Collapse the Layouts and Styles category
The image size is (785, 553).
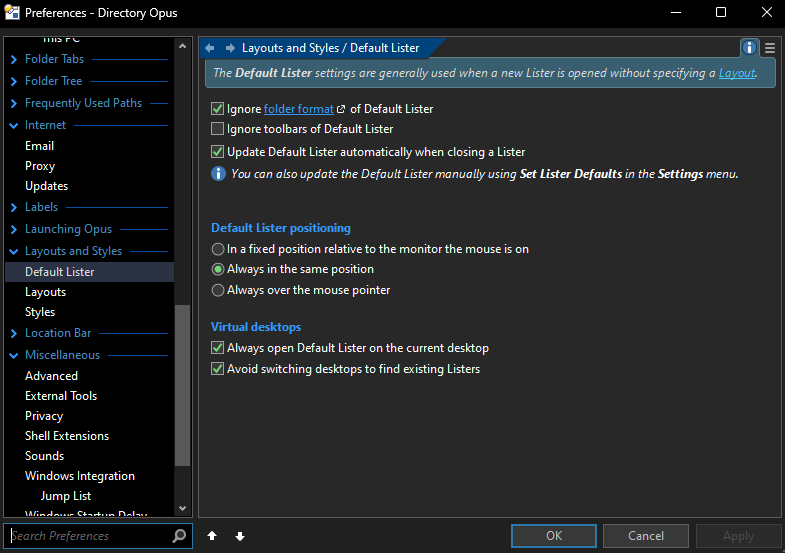click(x=14, y=251)
